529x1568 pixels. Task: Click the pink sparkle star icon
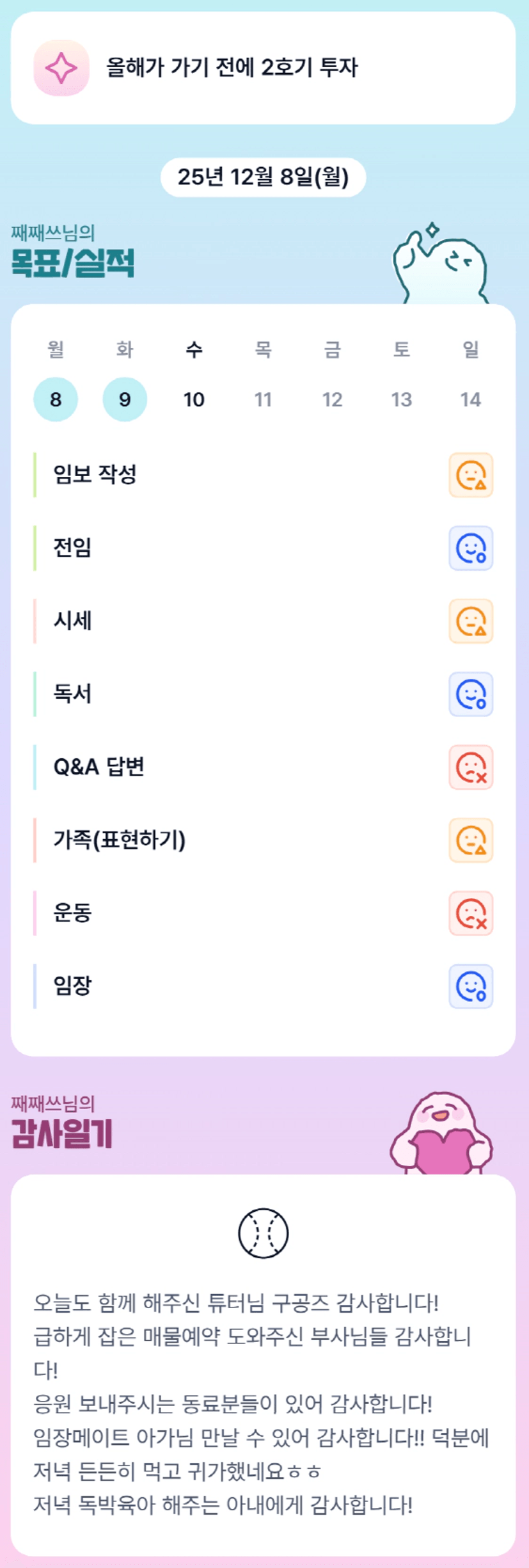pyautogui.click(x=61, y=68)
